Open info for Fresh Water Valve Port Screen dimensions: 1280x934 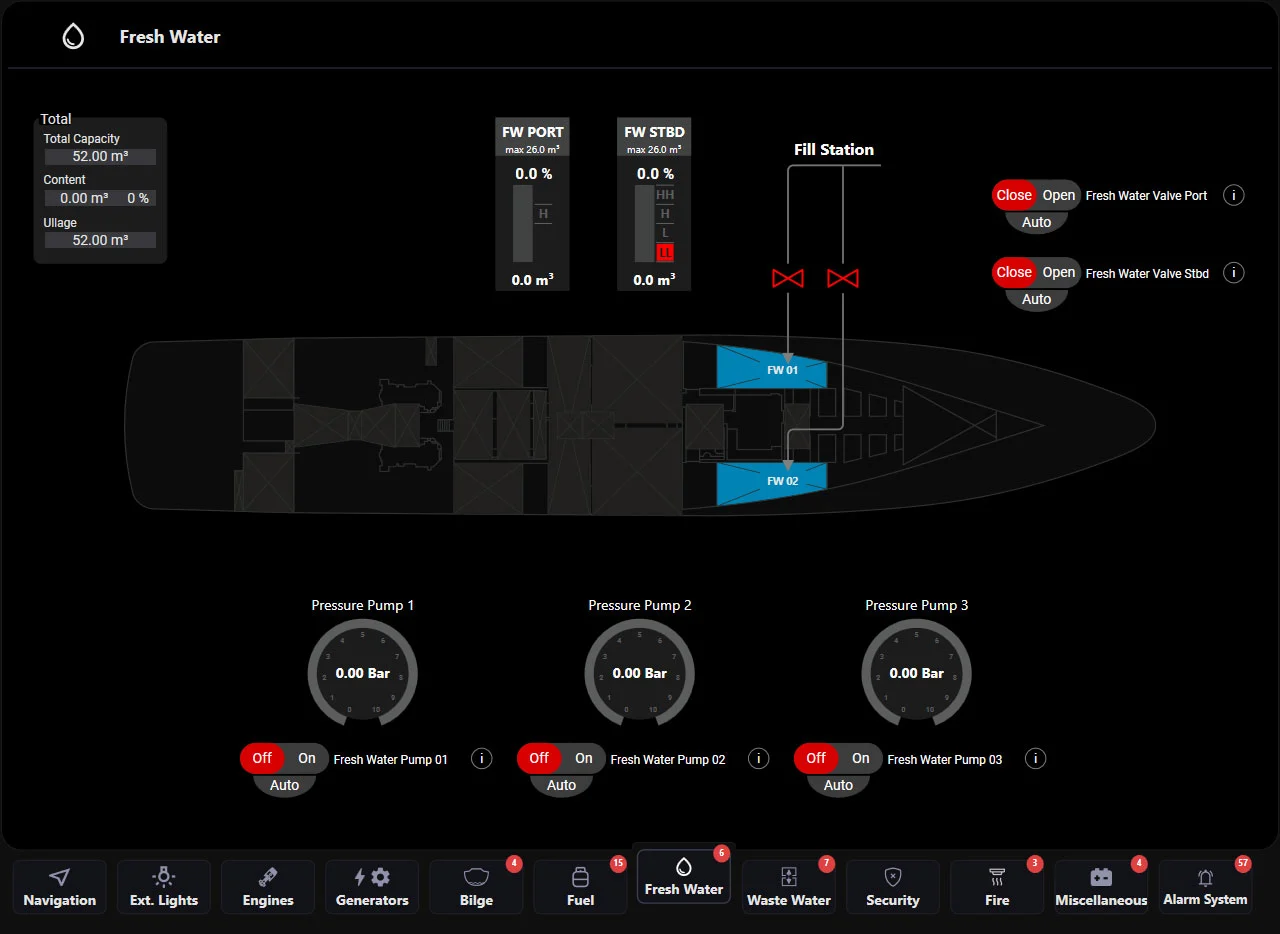[x=1234, y=195]
